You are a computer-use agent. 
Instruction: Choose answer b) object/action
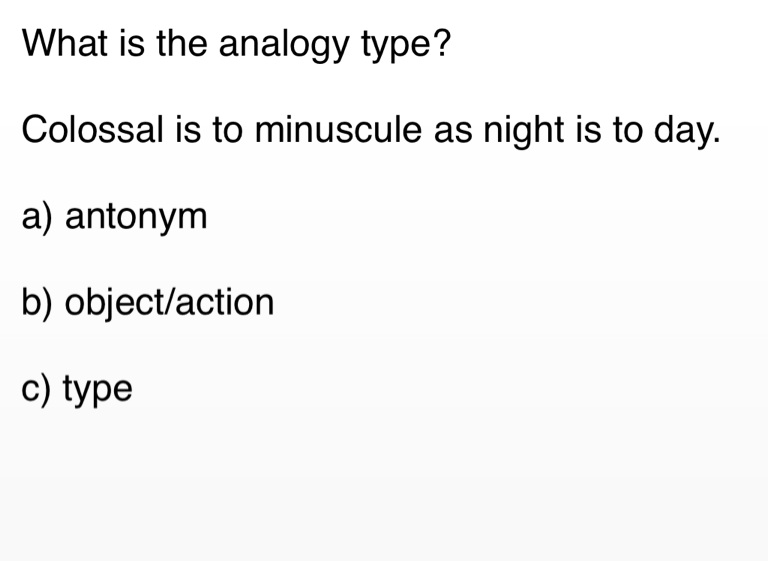(x=147, y=302)
